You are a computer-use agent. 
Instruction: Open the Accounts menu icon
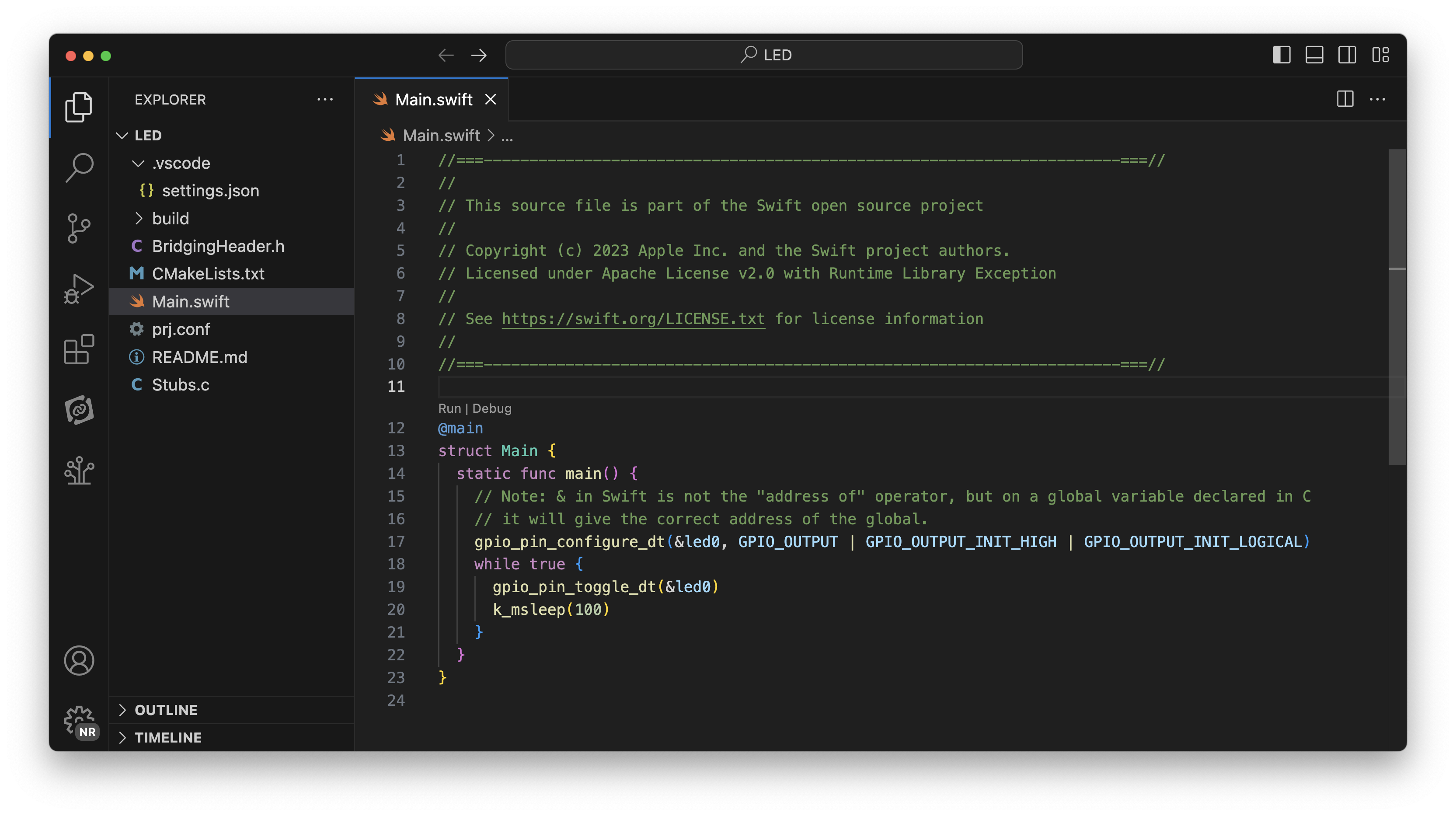coord(79,660)
